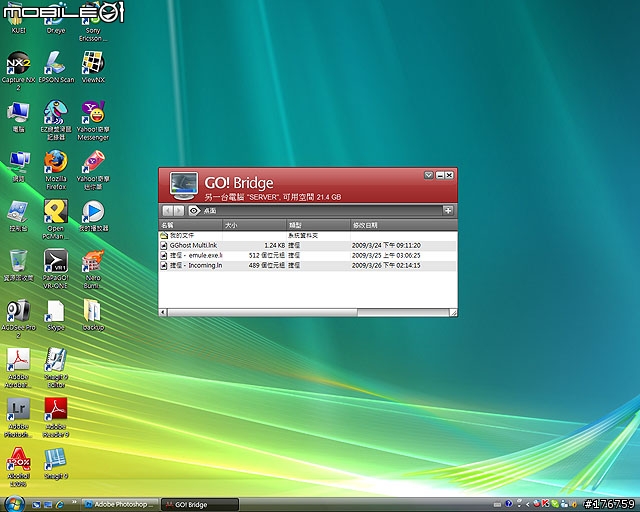Expand hidden system tray icons arrow

(527, 505)
